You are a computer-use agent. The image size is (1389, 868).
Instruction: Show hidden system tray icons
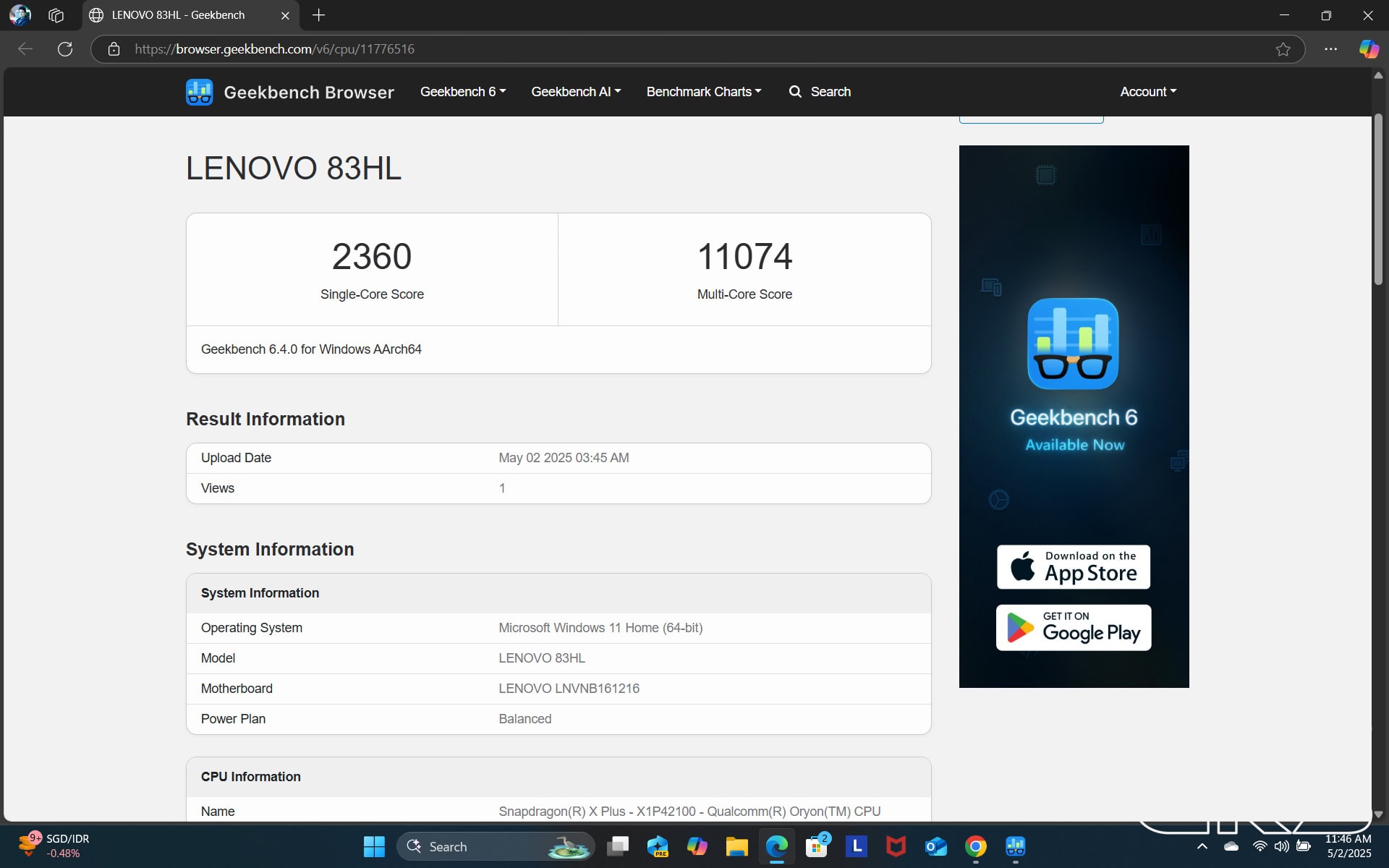1202,846
